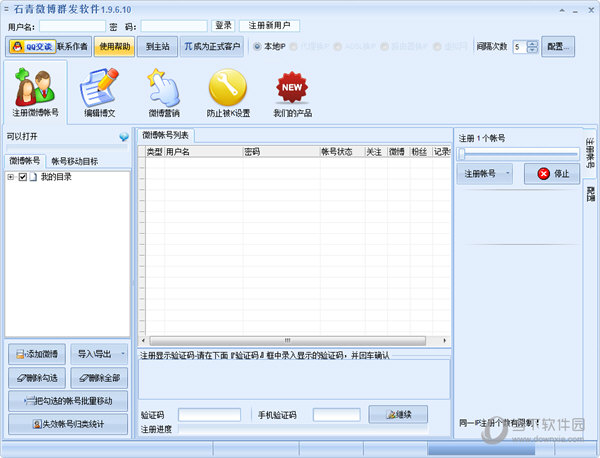Decrease the 间隔次数 spinner value
This screenshot has height=458, width=600.
(x=532, y=50)
